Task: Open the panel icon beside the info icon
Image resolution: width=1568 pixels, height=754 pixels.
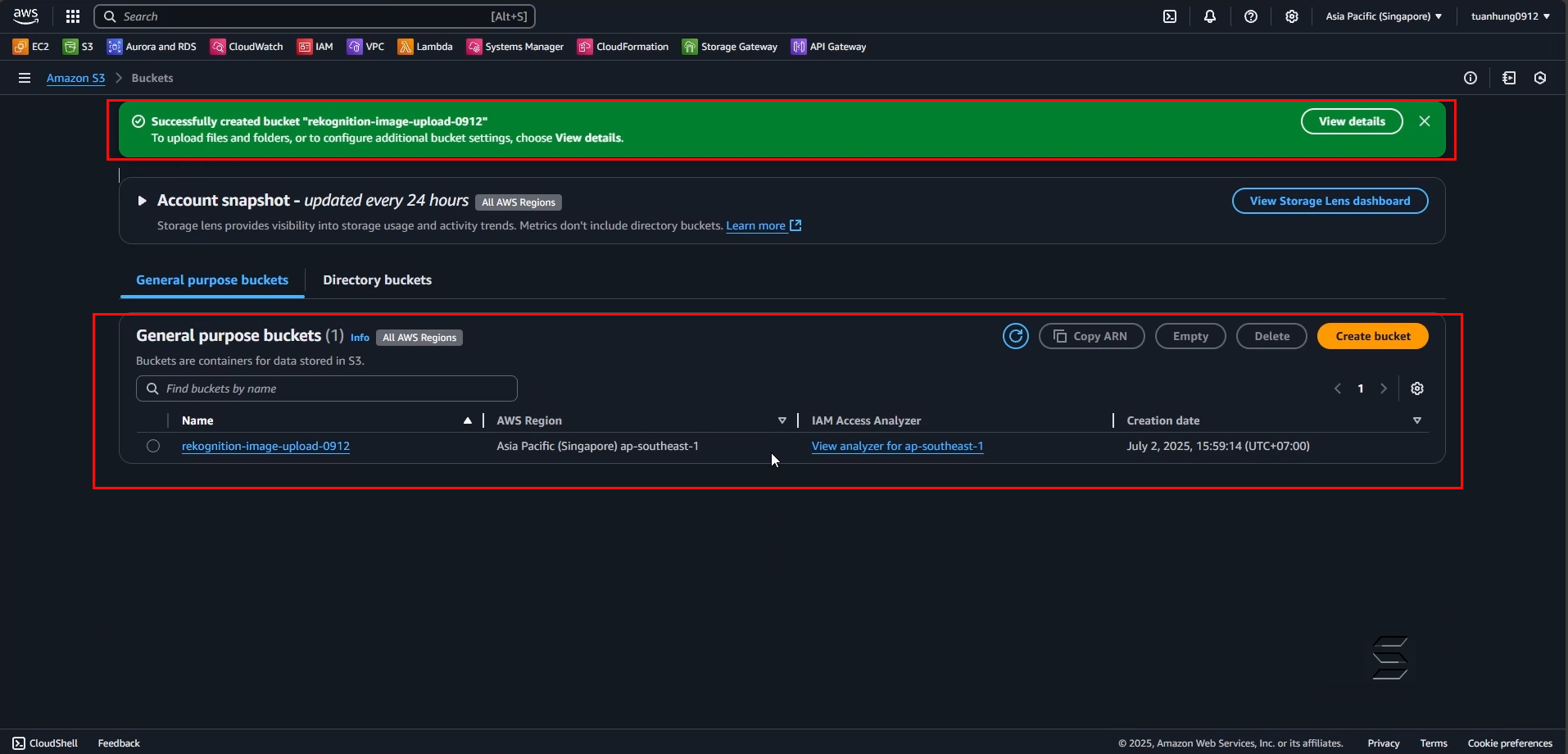Action: pyautogui.click(x=1509, y=78)
